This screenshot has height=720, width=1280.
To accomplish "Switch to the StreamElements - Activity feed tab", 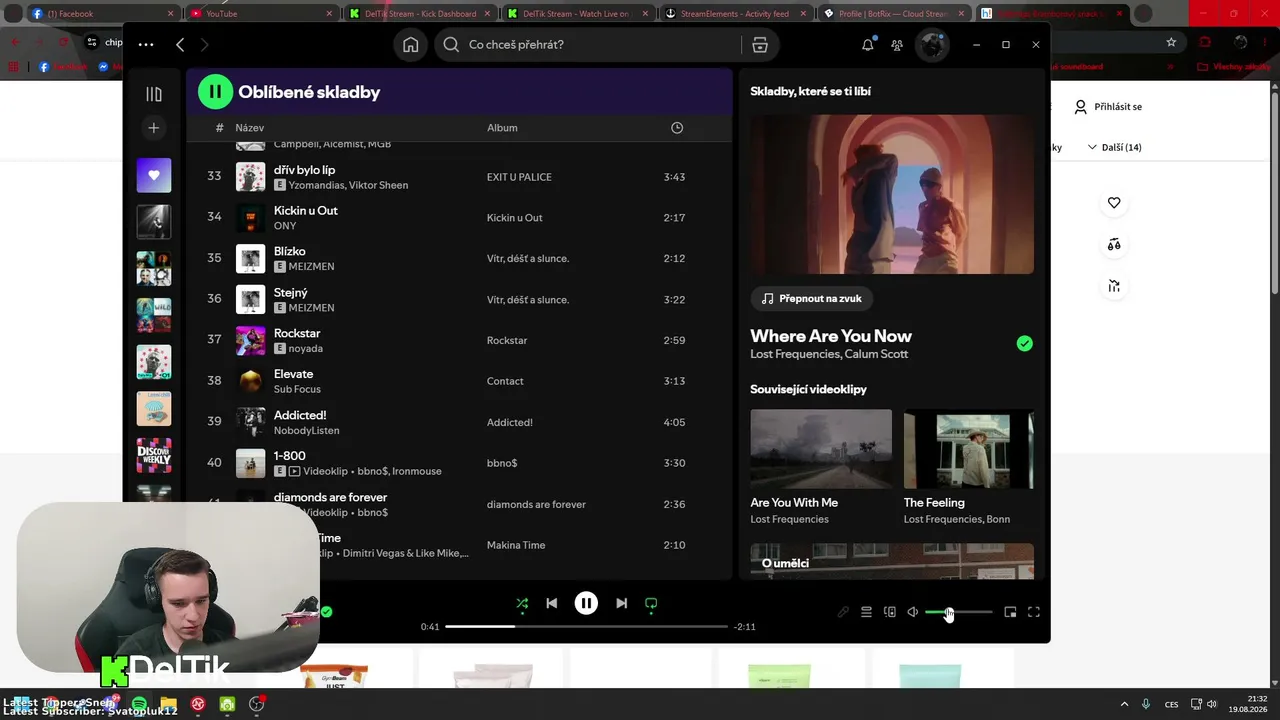I will 737,14.
